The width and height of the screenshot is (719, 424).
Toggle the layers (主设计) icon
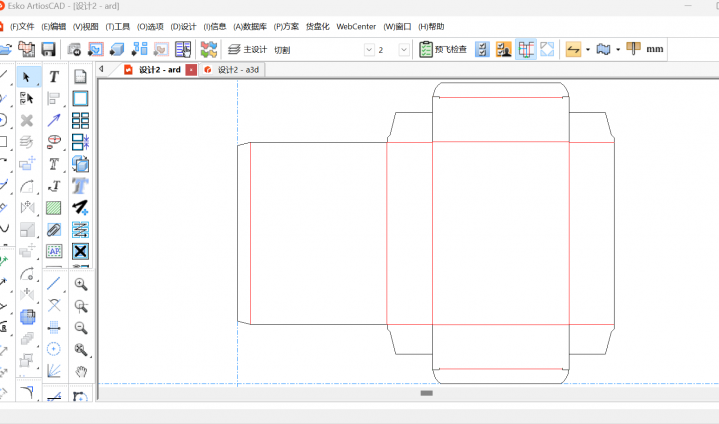pos(233,49)
